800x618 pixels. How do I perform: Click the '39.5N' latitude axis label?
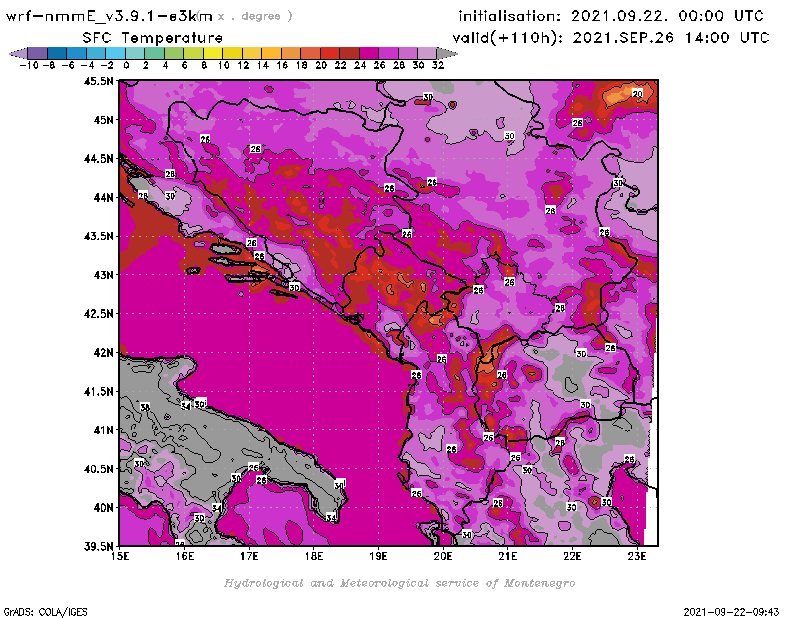pos(98,546)
